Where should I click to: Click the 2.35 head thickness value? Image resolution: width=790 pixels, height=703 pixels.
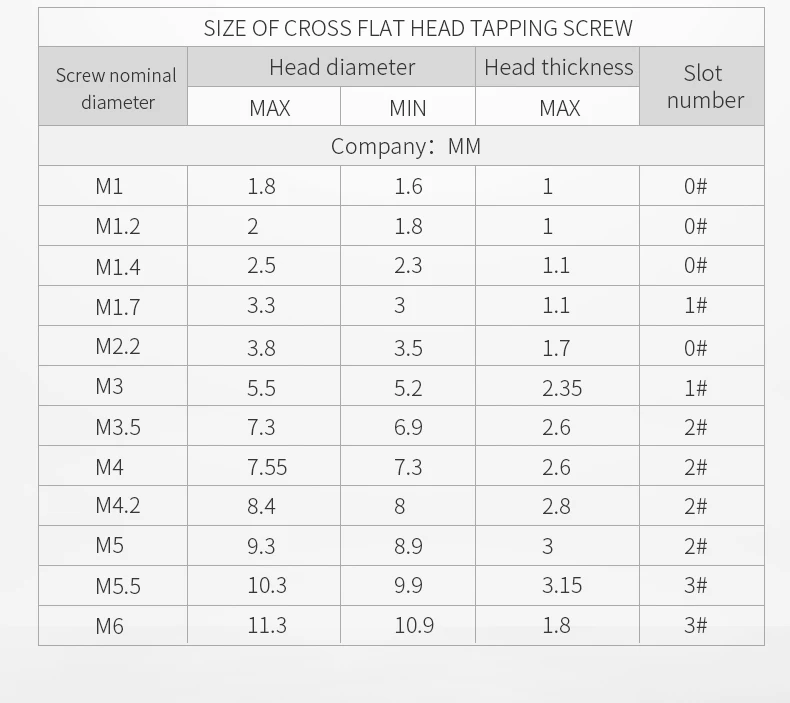point(561,388)
